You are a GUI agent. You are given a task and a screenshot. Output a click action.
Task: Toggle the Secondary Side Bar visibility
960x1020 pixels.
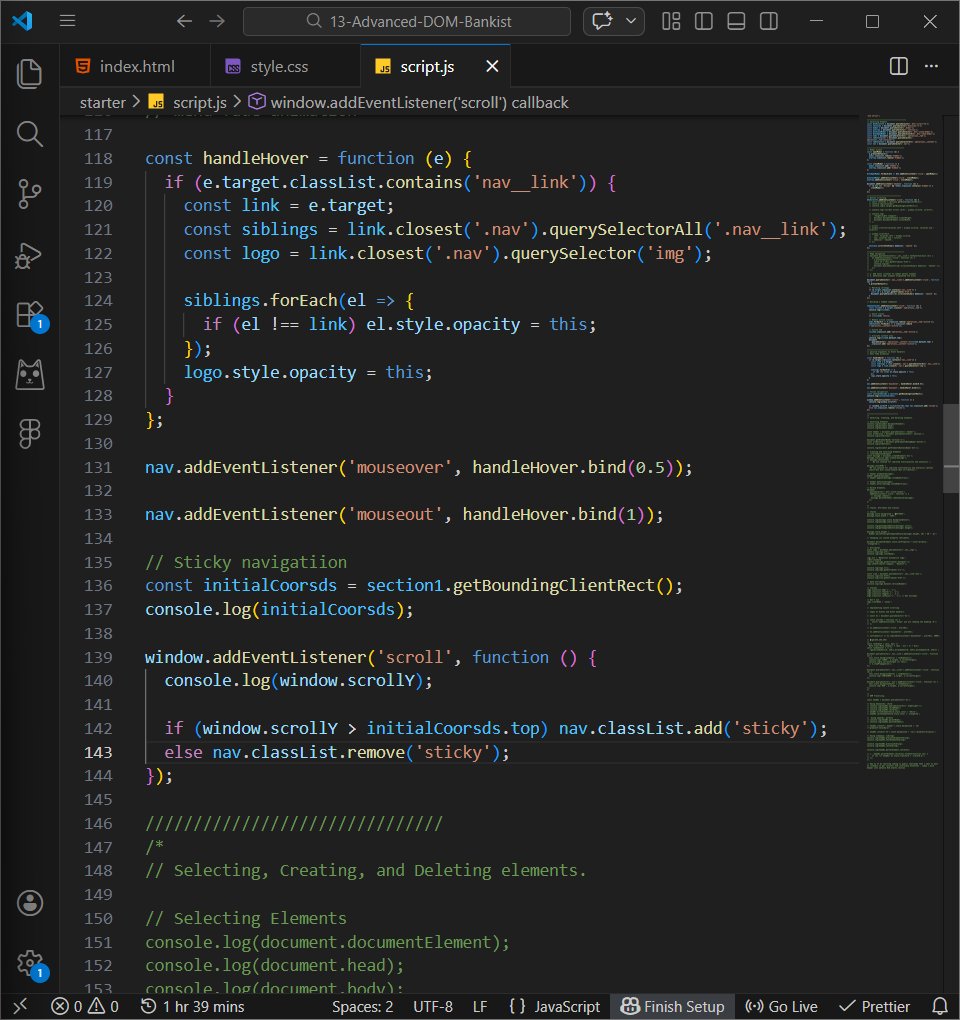(x=769, y=21)
